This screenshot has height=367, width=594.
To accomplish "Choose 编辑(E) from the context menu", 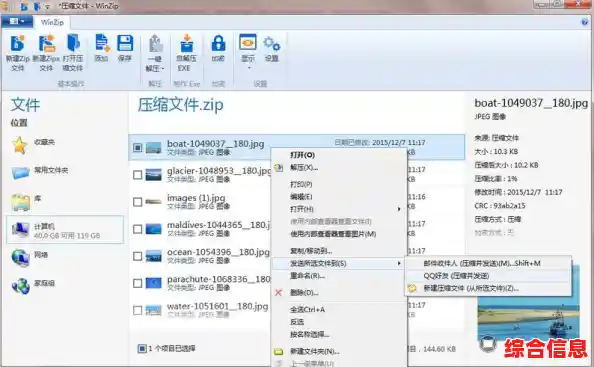I will pos(301,197).
